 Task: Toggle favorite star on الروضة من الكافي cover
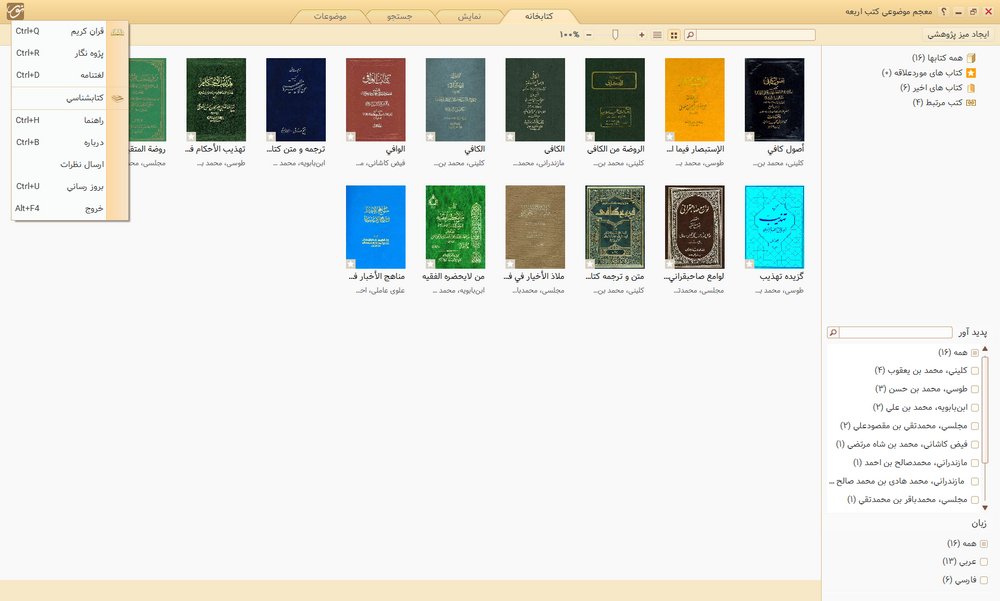[x=590, y=137]
